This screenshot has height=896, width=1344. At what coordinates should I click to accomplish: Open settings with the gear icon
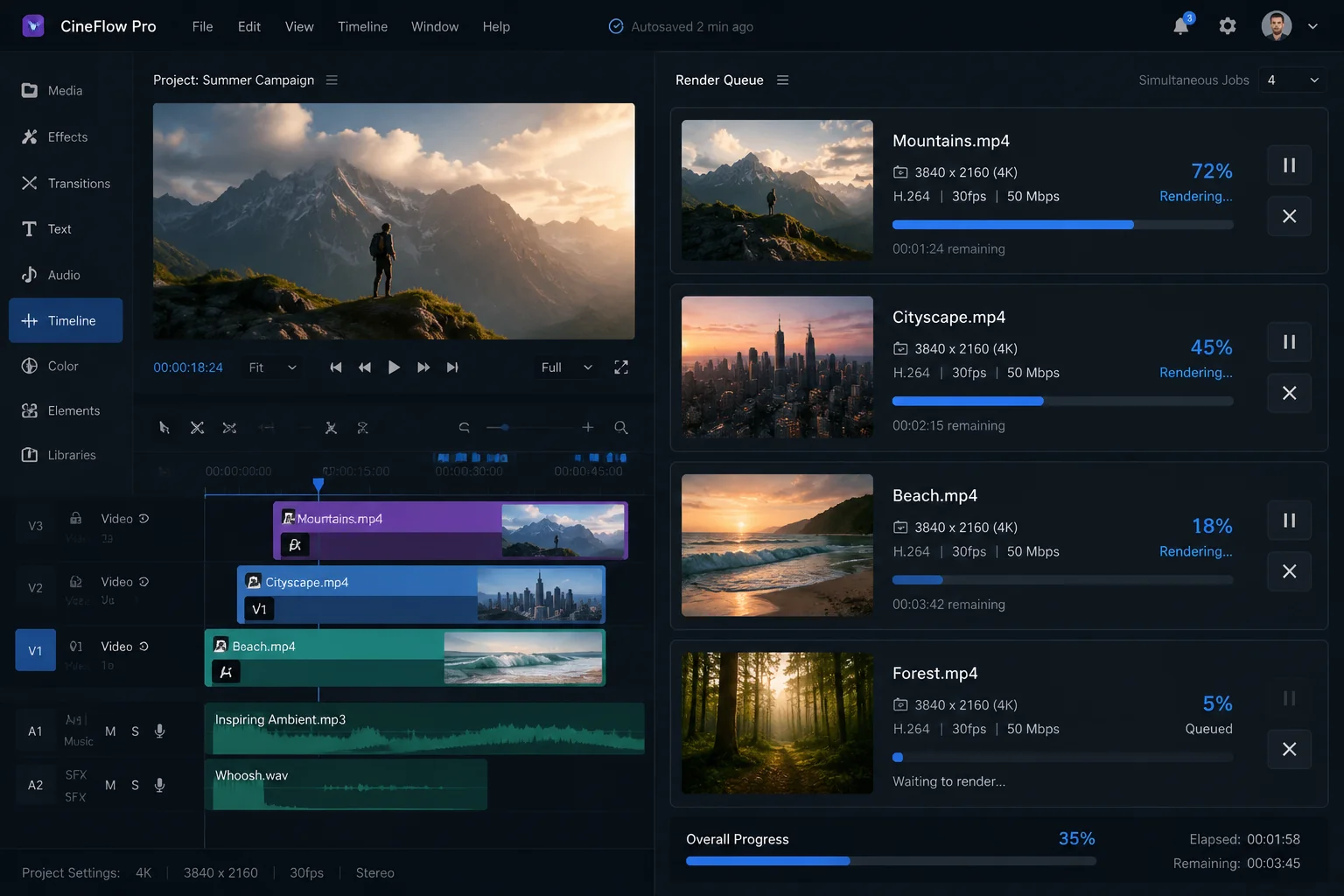pyautogui.click(x=1228, y=26)
